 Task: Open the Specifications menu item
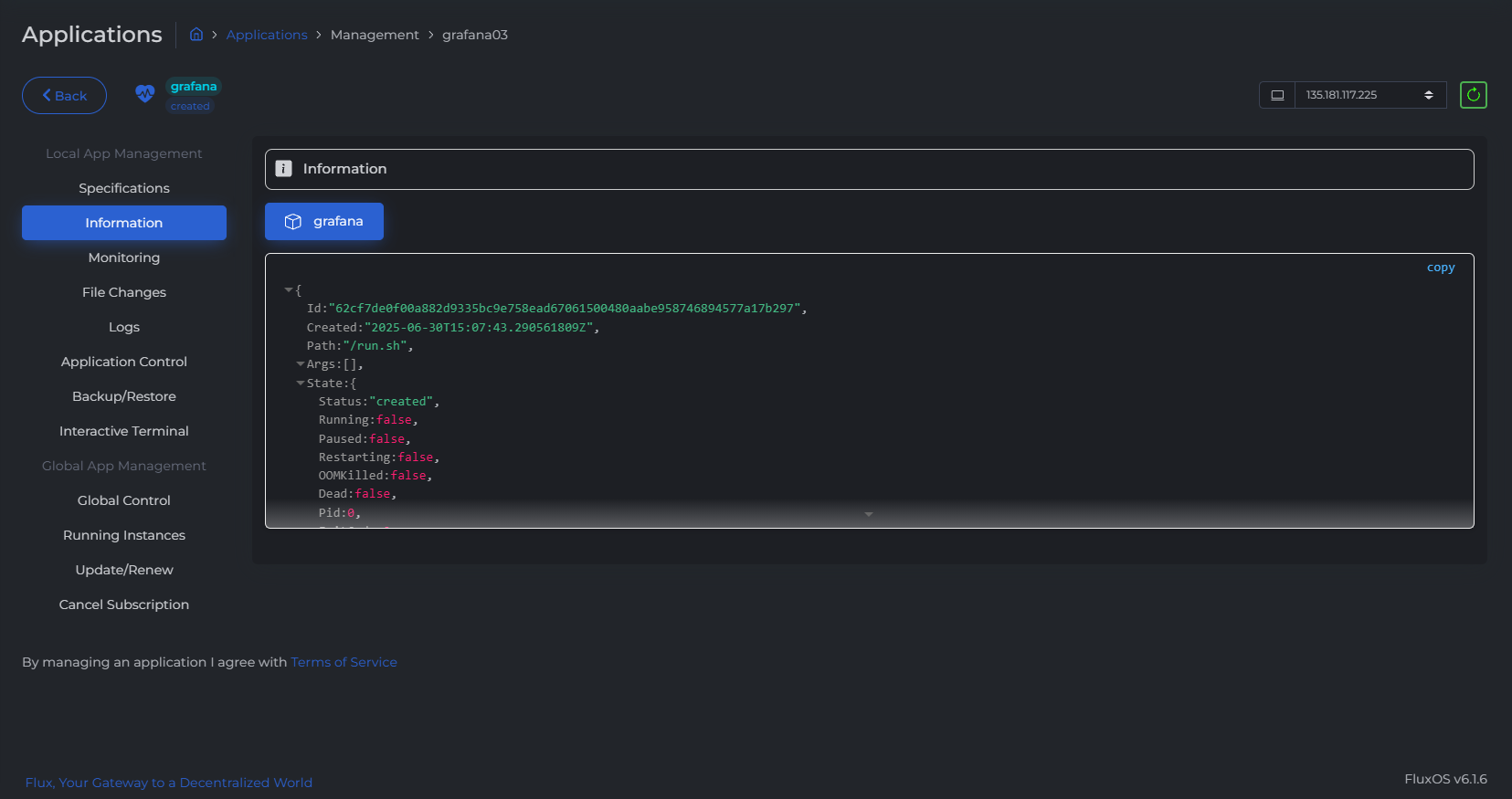pyautogui.click(x=124, y=188)
